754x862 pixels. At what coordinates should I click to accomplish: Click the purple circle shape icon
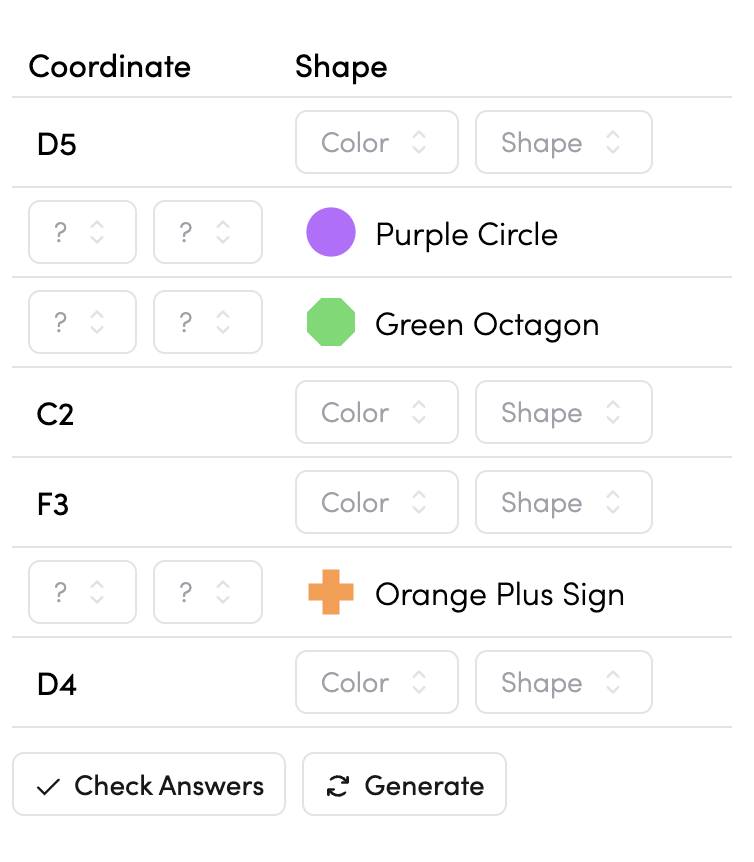[x=331, y=233]
